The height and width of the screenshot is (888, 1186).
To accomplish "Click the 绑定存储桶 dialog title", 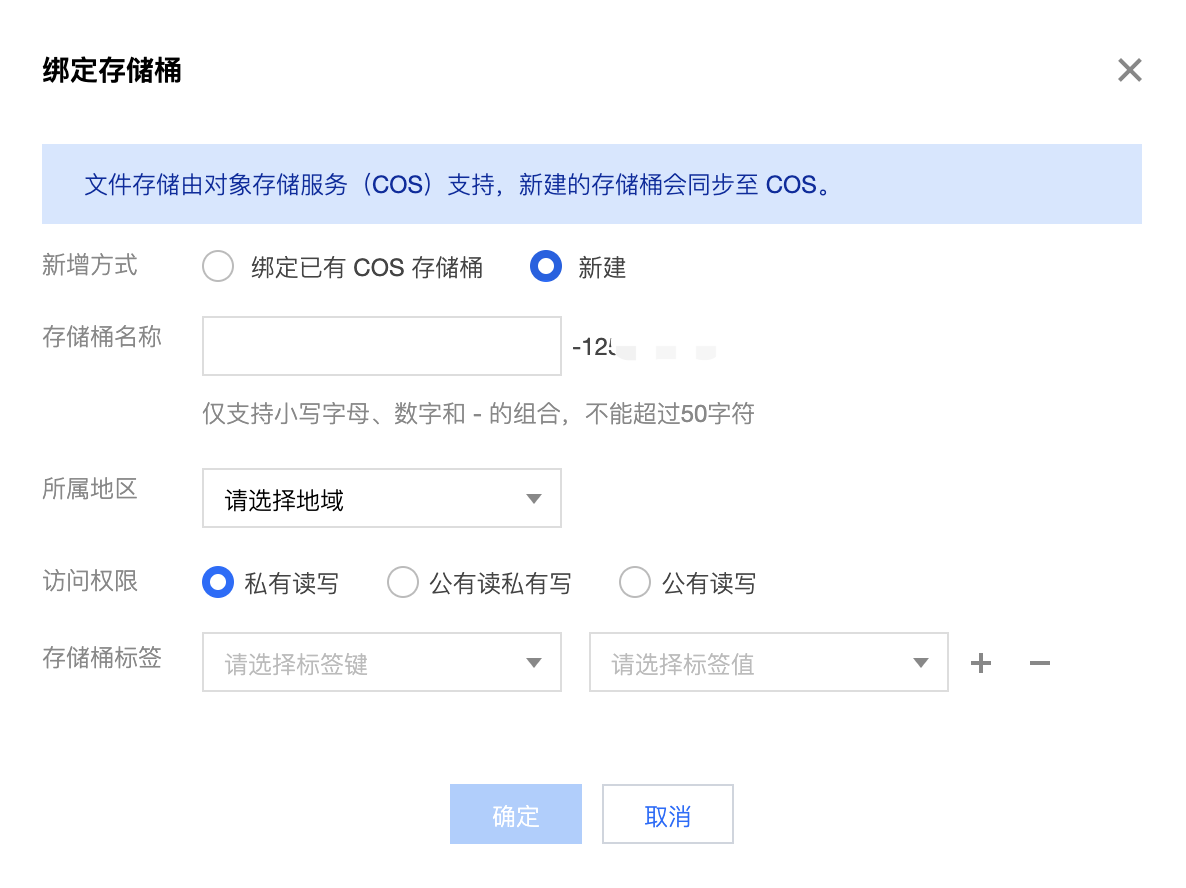I will click(112, 71).
